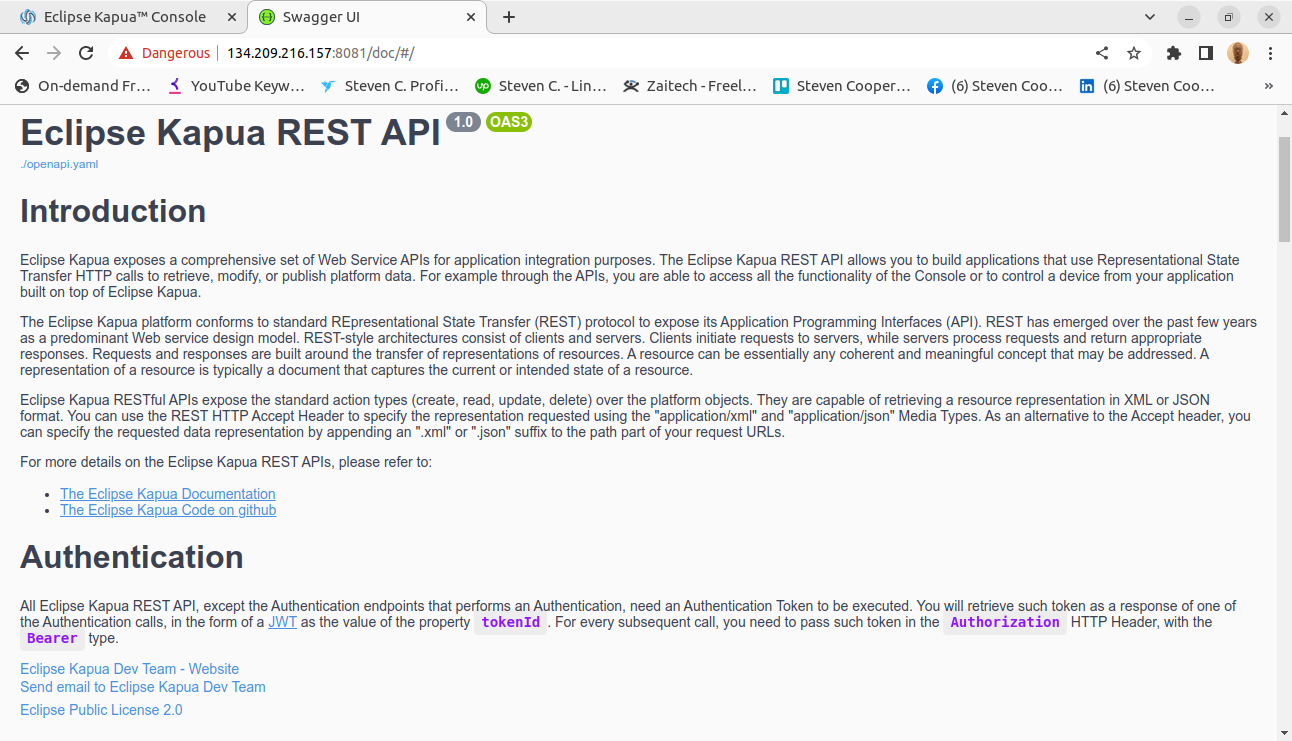Screen dimensions: 1292x741
Task: Open the ./openapi.yaml link
Action: click(x=59, y=164)
